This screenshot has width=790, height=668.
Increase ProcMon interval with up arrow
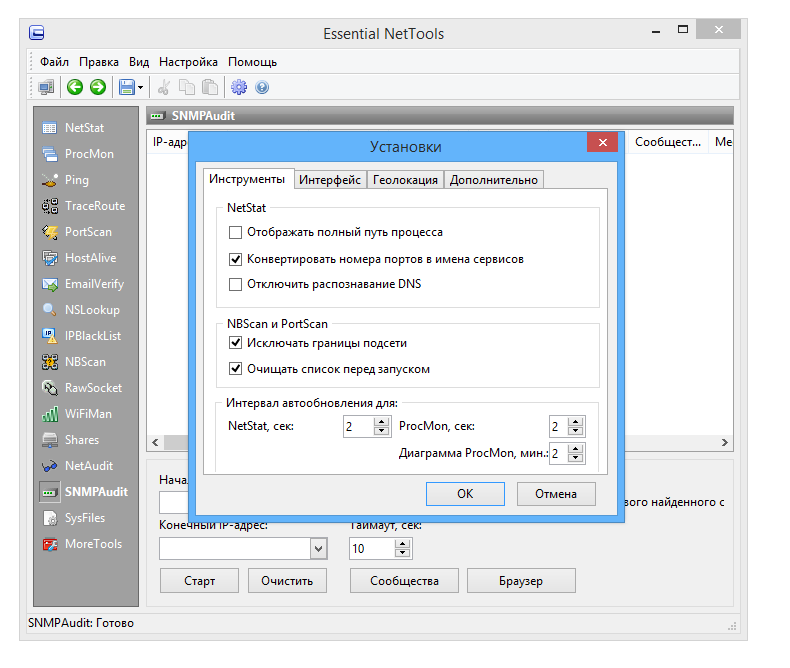pos(576,422)
